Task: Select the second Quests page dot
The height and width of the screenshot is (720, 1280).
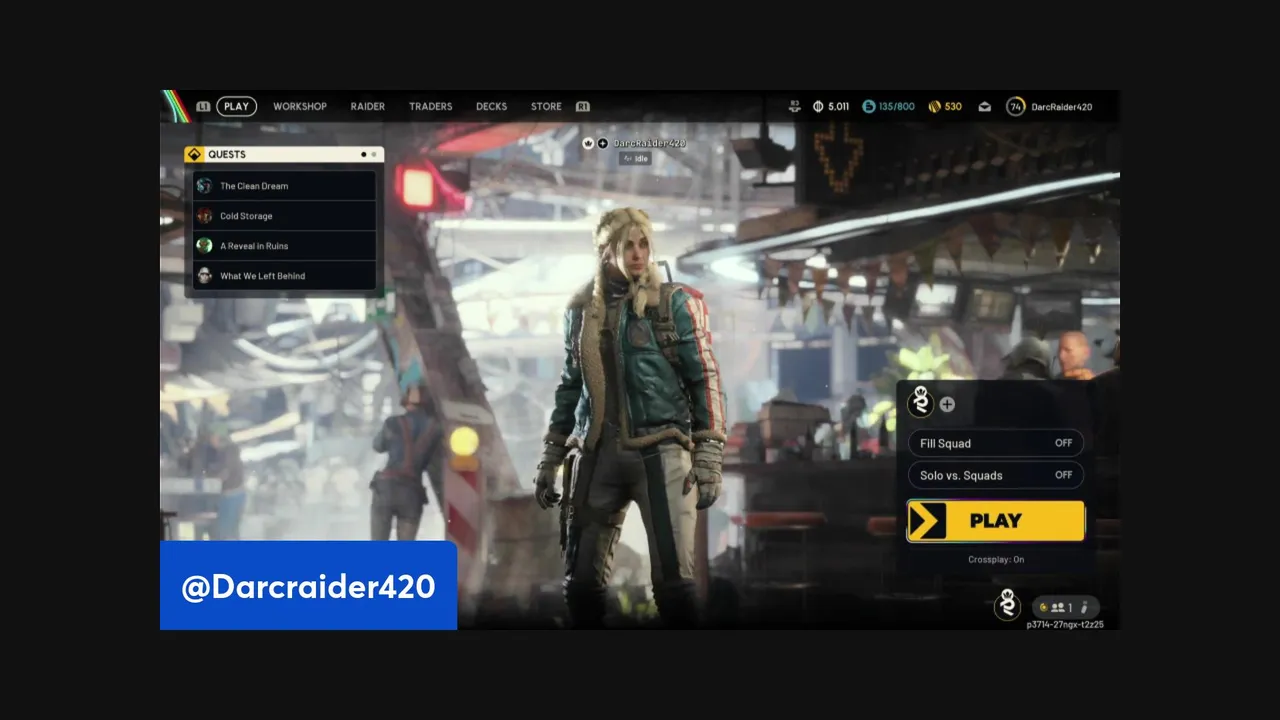Action: click(374, 155)
